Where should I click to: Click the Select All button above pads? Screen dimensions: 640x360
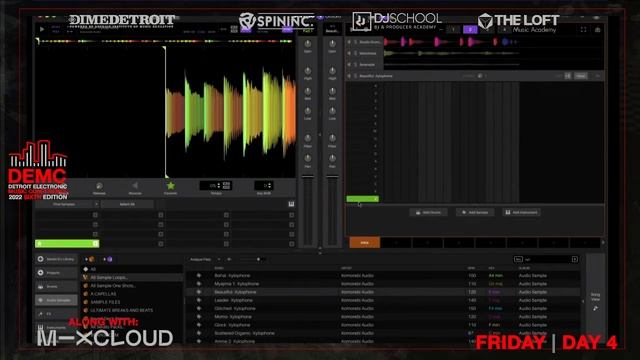click(127, 204)
